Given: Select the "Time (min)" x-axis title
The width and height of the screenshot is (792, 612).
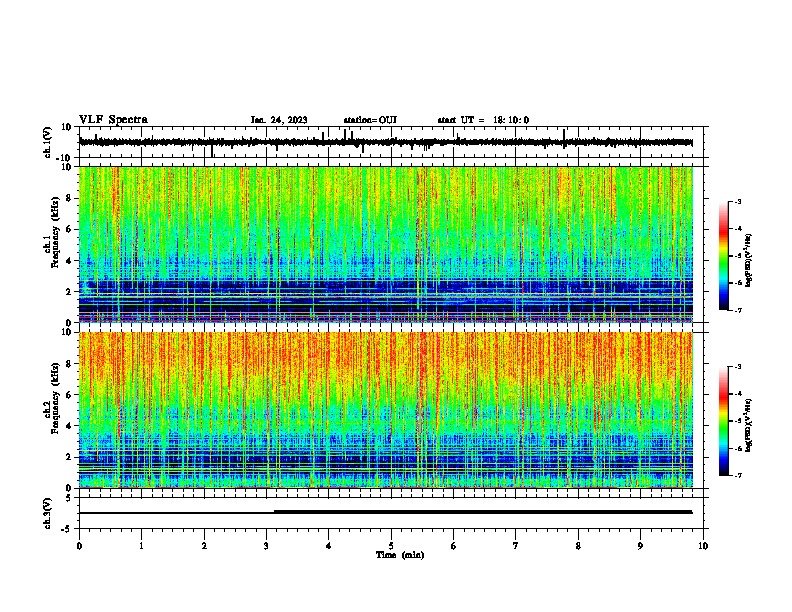Looking at the screenshot, I should coord(400,555).
